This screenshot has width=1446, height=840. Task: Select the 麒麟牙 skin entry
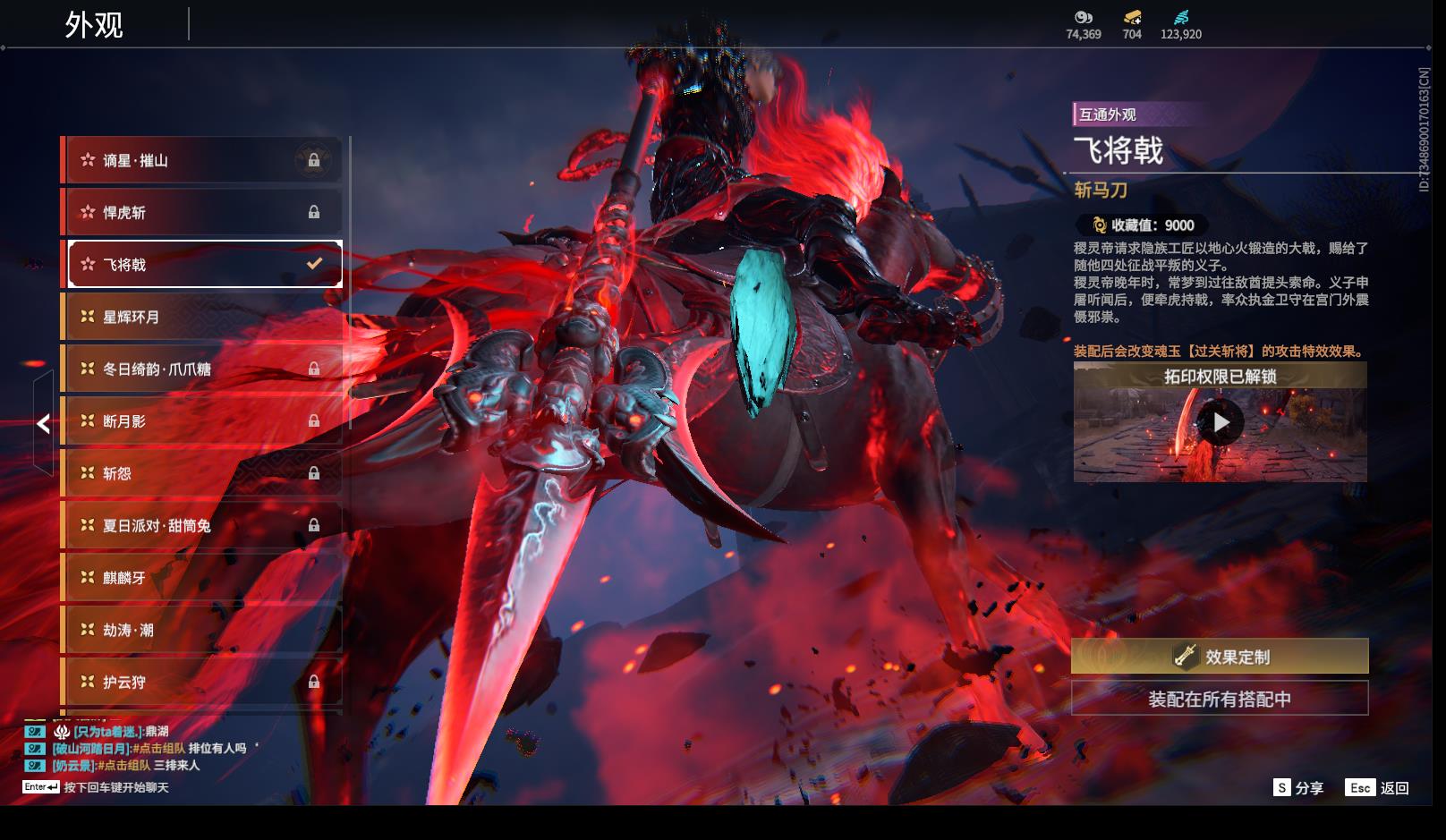tap(201, 578)
